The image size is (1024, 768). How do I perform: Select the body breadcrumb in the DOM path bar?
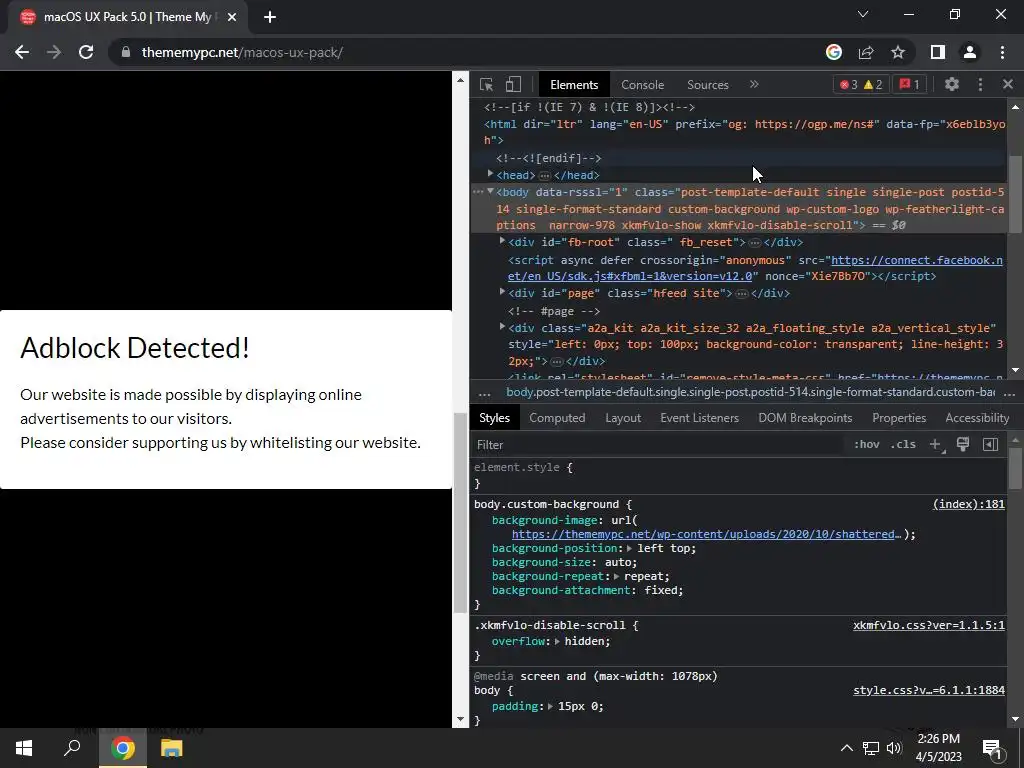(x=750, y=392)
